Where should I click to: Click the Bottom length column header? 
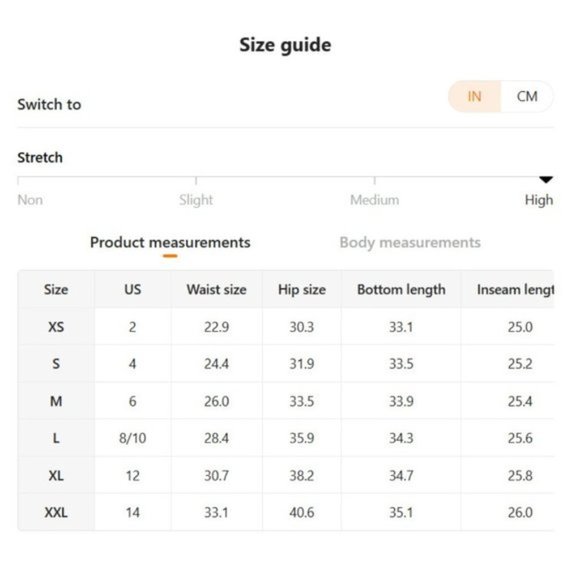pos(401,290)
